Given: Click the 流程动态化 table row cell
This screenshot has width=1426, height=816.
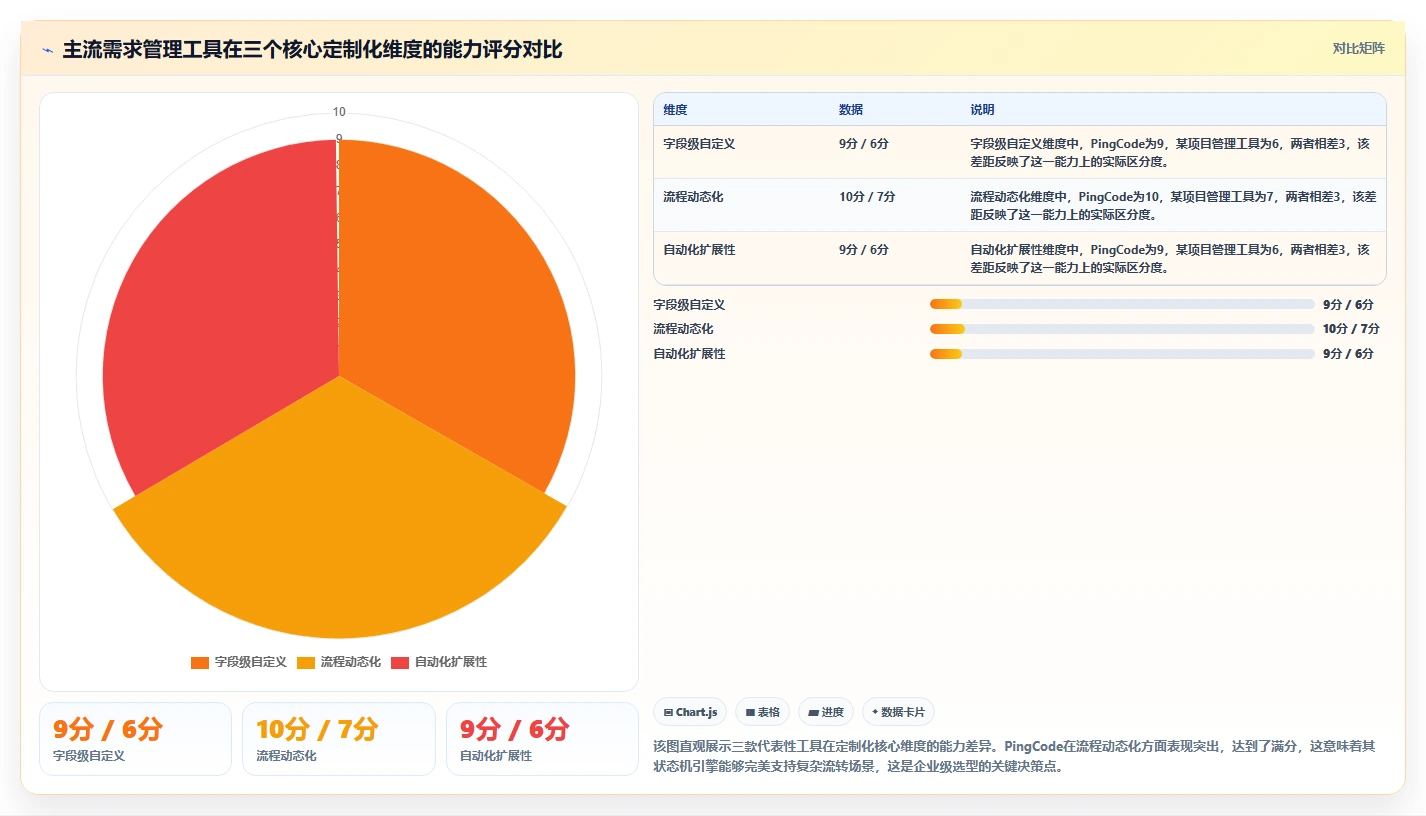Looking at the screenshot, I should (693, 197).
